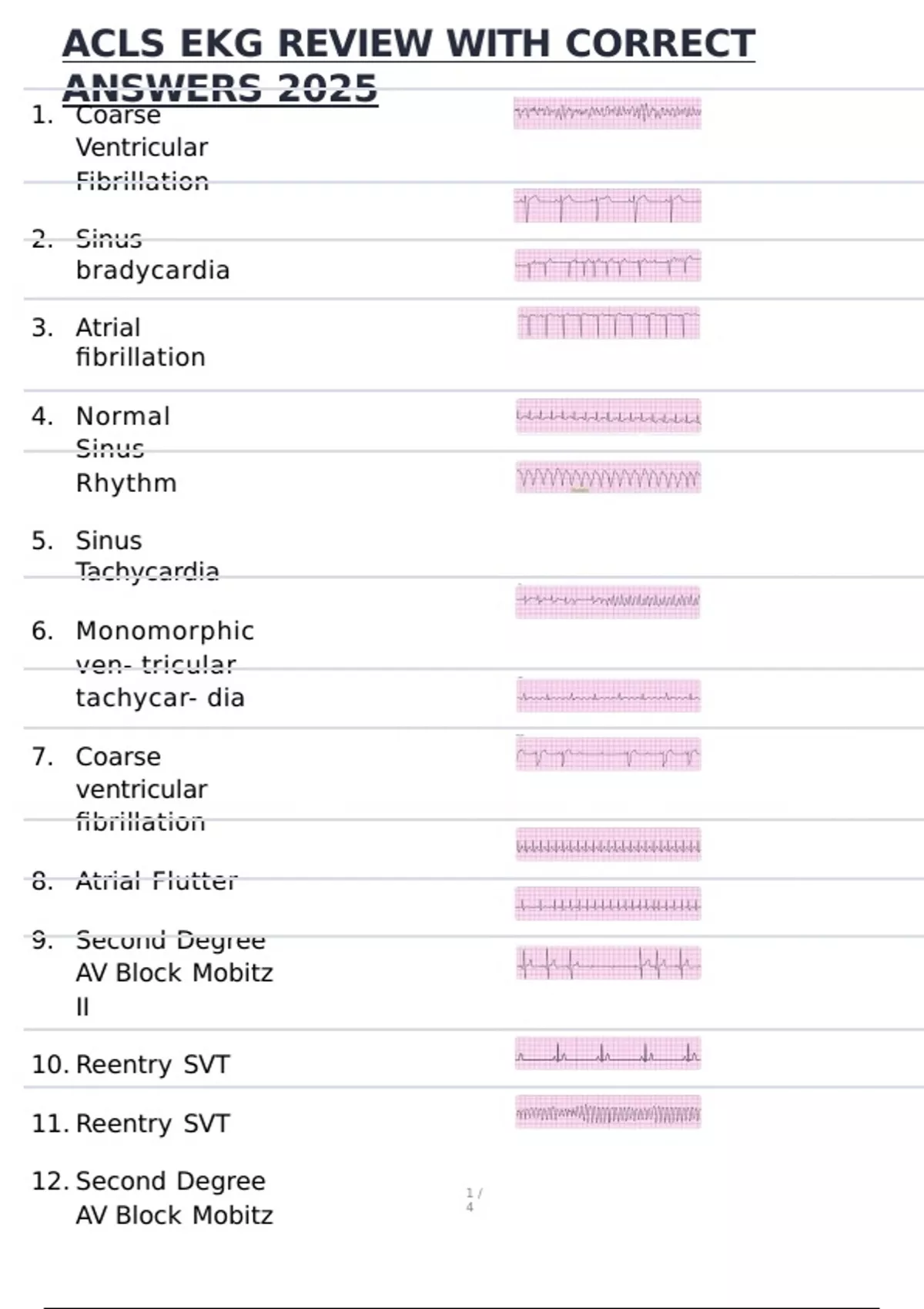Open the topmost EKG strip image

pos(608,113)
